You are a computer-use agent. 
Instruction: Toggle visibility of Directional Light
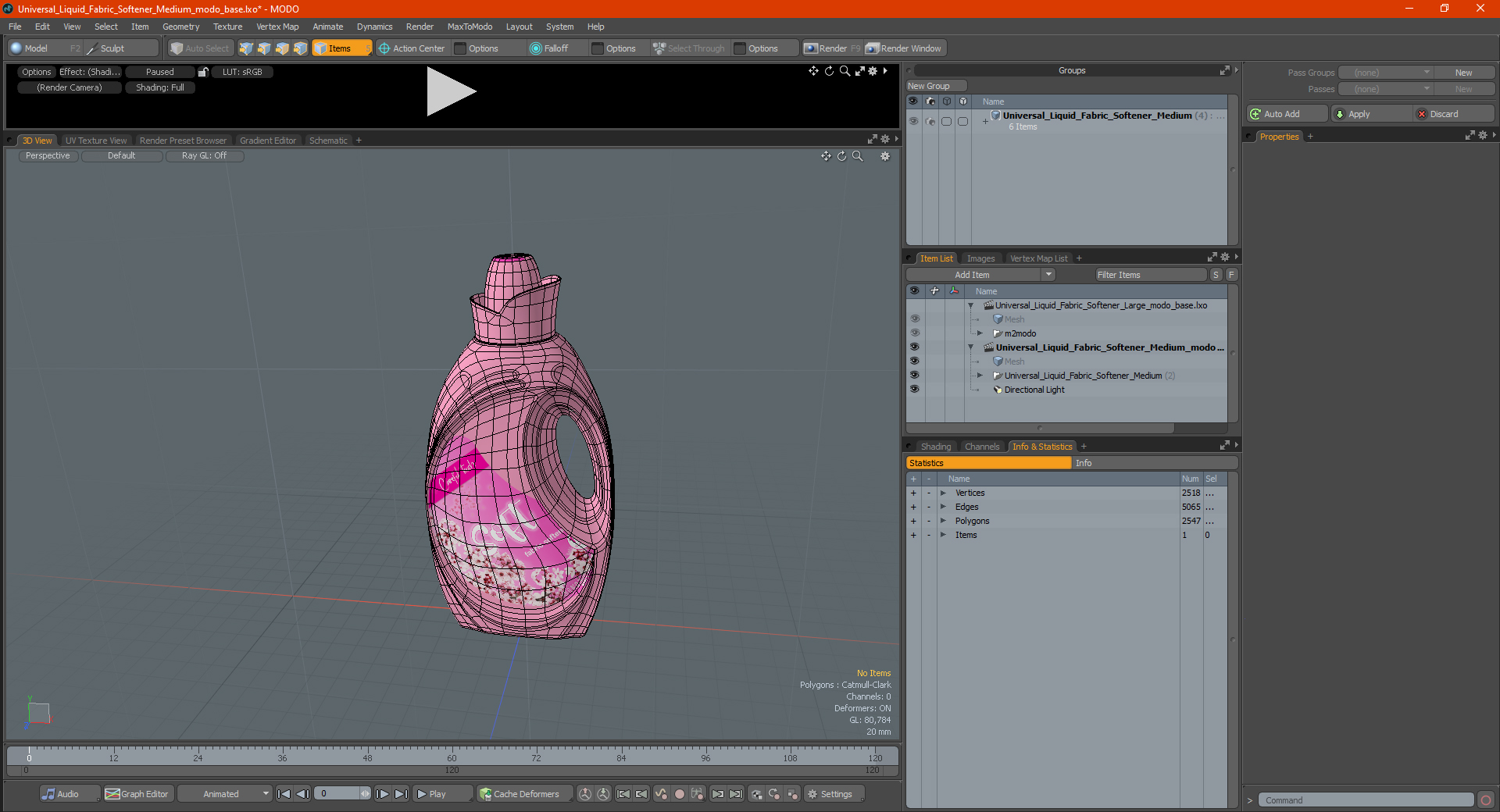[x=914, y=389]
